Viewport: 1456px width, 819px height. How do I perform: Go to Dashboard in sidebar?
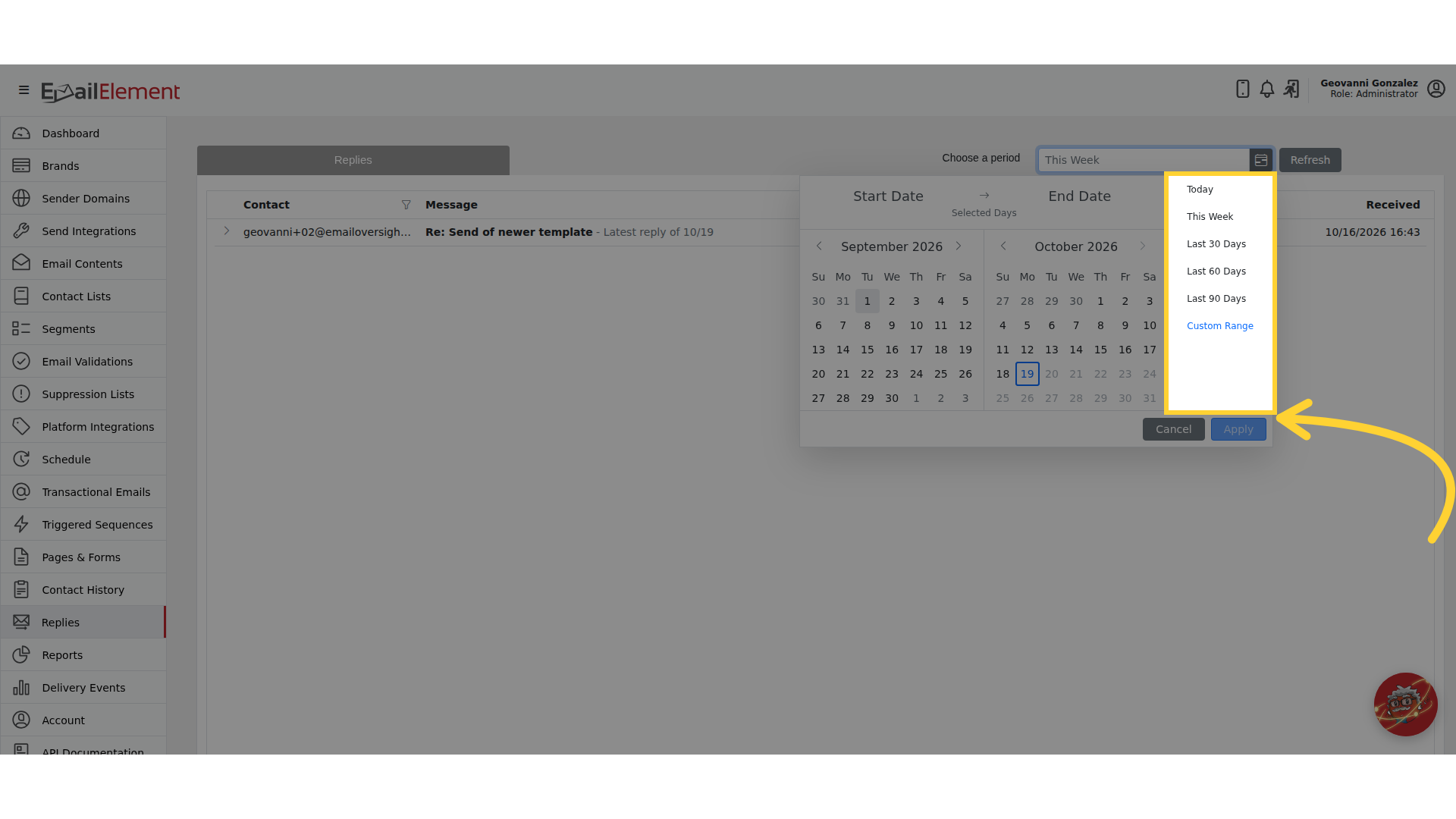pyautogui.click(x=83, y=133)
